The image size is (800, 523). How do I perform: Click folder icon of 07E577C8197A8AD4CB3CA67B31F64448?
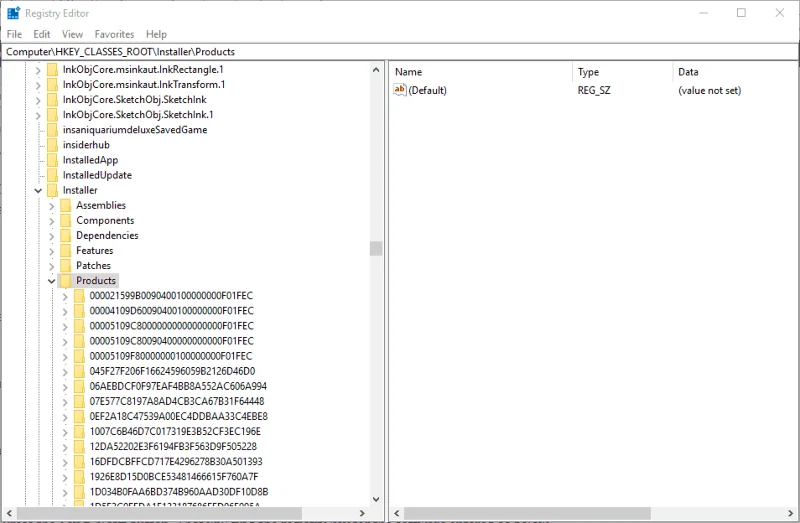[79, 401]
